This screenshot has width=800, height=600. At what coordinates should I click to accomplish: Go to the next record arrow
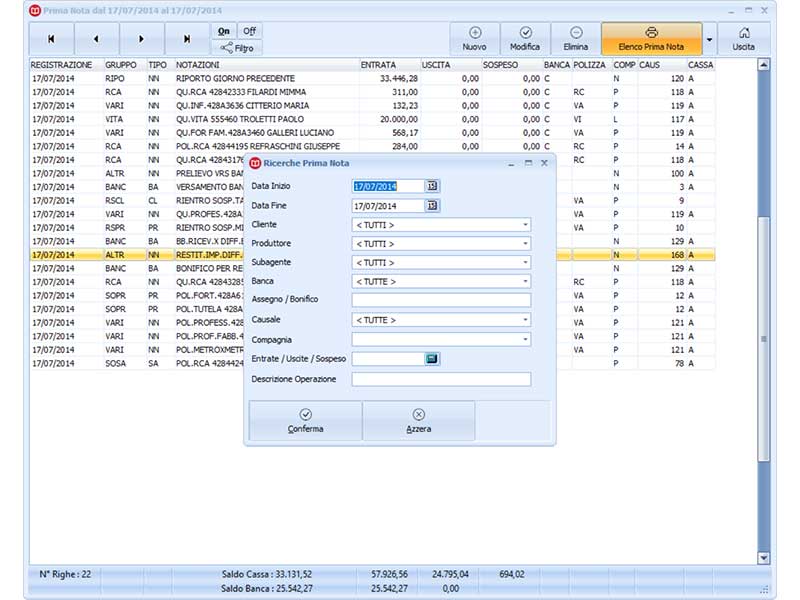tap(141, 39)
